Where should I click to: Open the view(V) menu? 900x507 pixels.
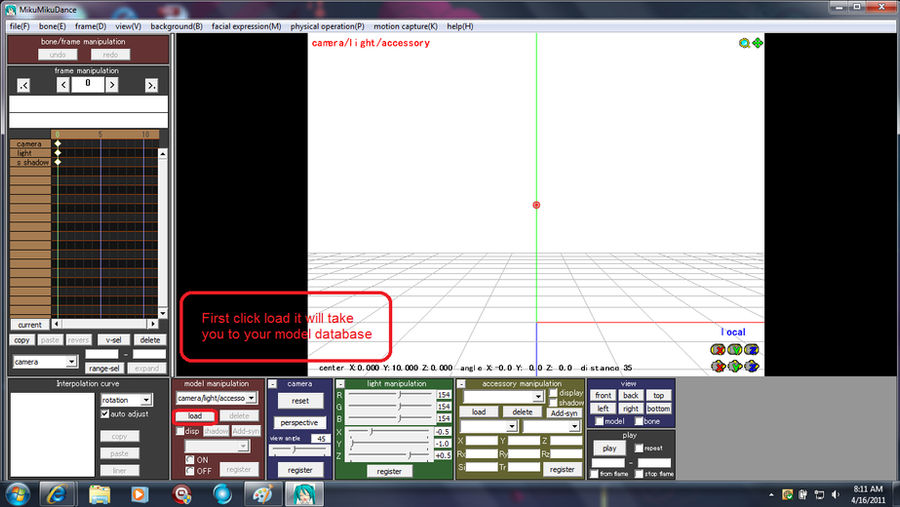[128, 26]
